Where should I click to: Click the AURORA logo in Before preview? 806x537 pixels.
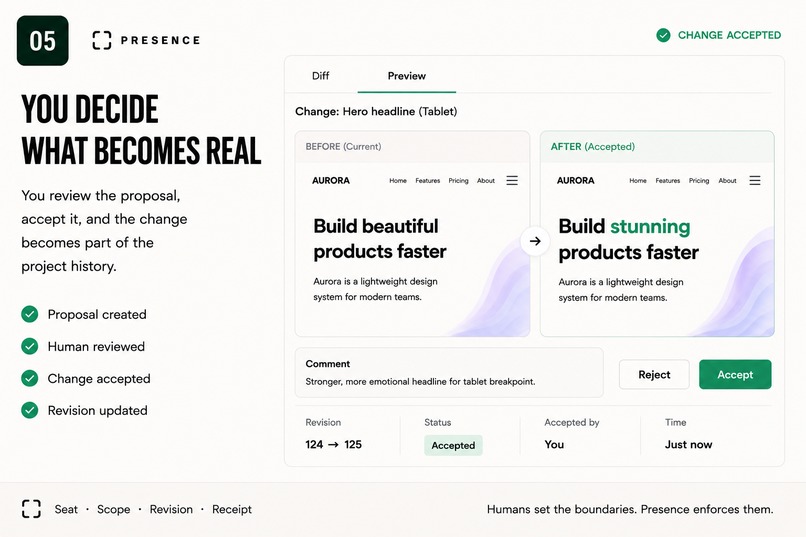pyautogui.click(x=331, y=180)
